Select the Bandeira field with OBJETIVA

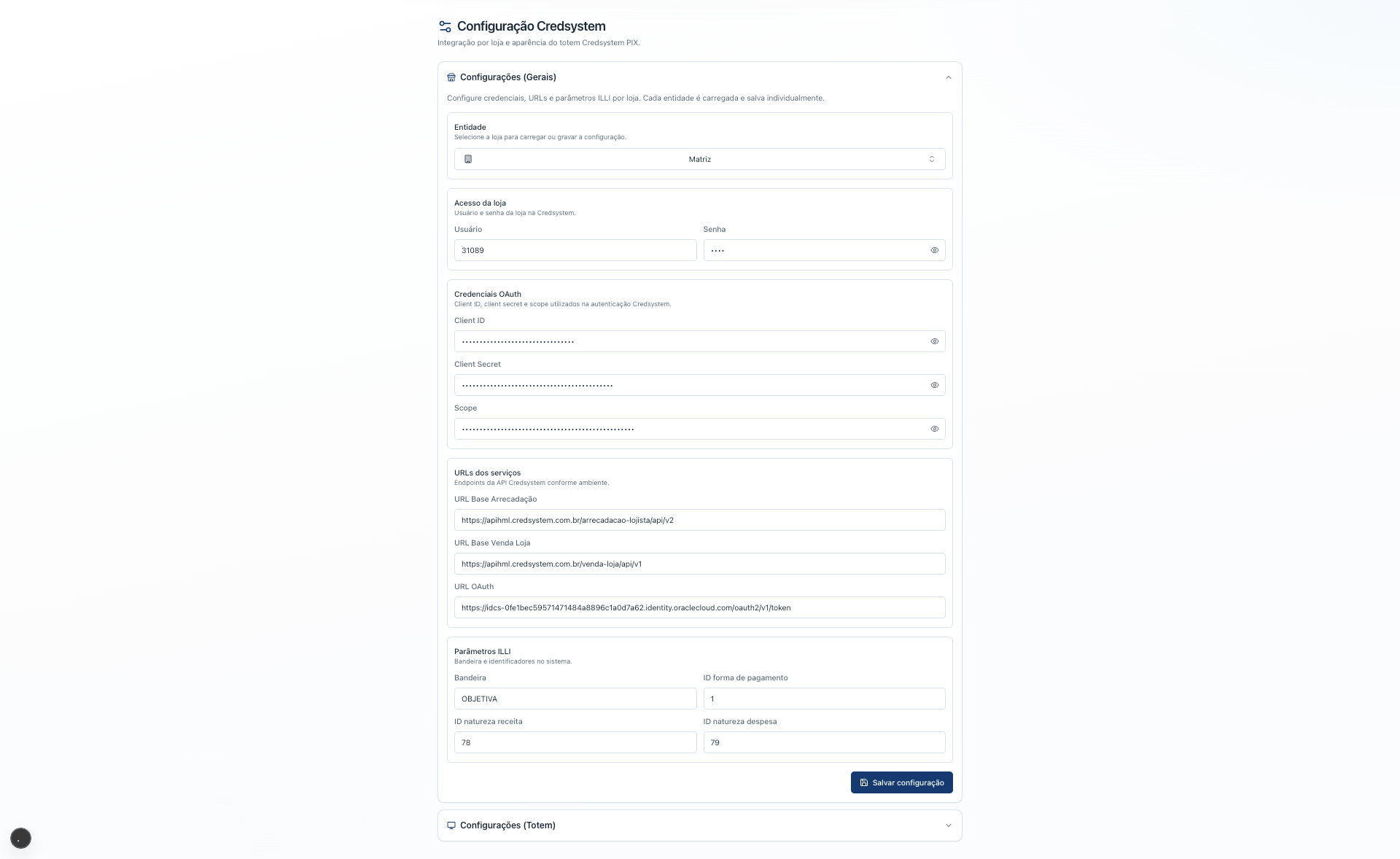[575, 699]
